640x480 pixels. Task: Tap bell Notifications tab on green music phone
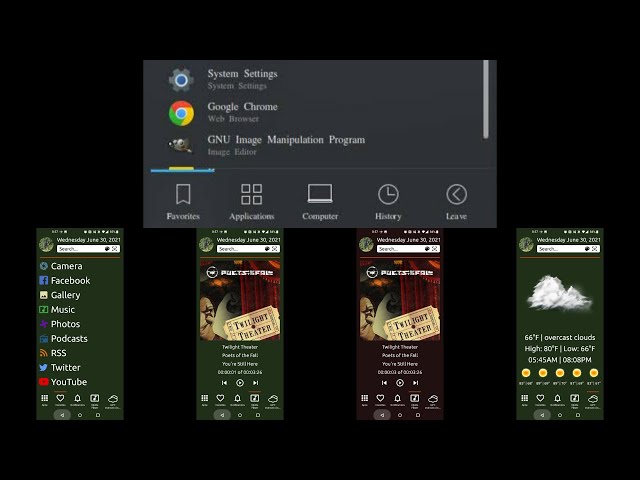click(238, 400)
